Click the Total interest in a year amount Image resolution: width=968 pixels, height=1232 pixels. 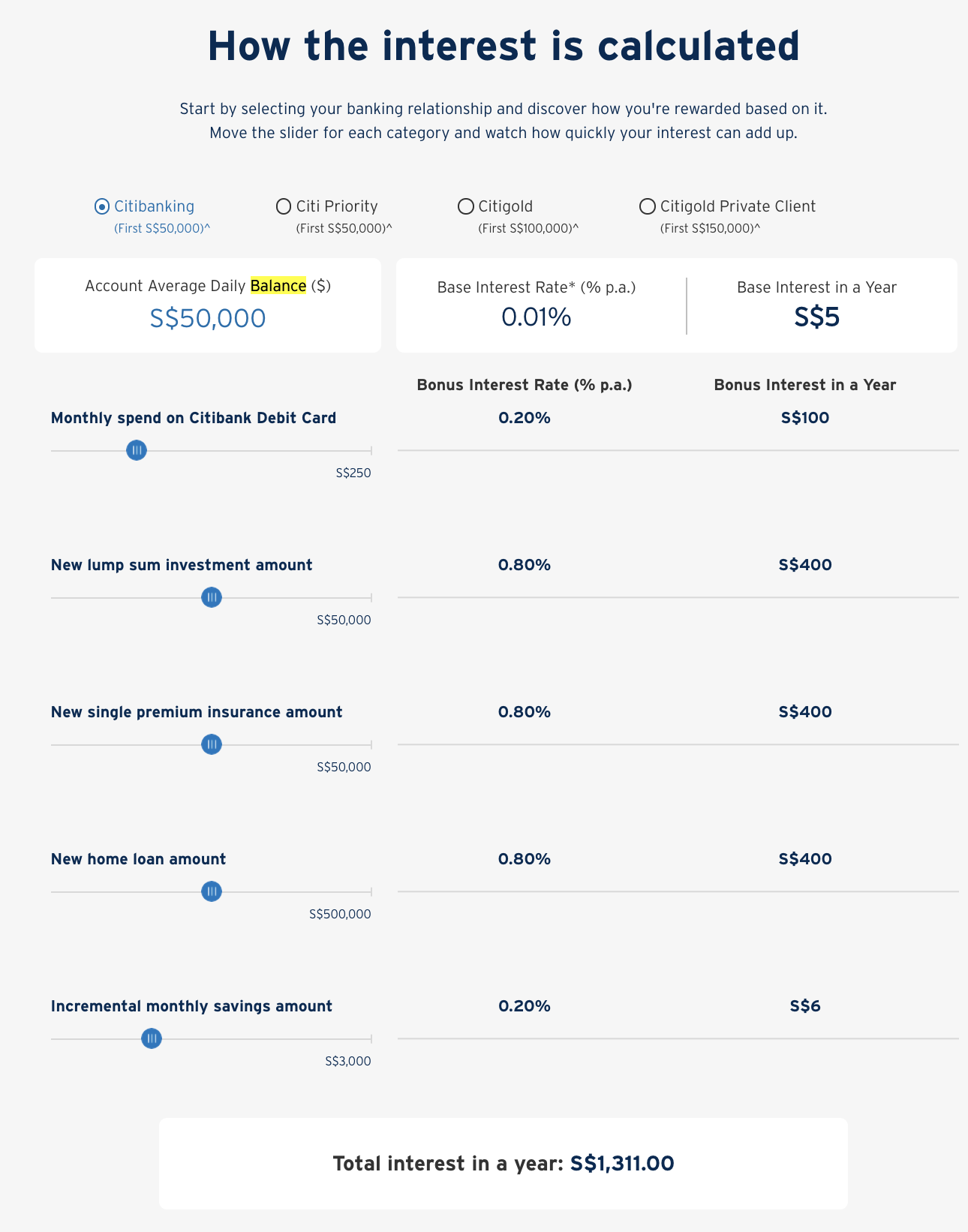623,1163
